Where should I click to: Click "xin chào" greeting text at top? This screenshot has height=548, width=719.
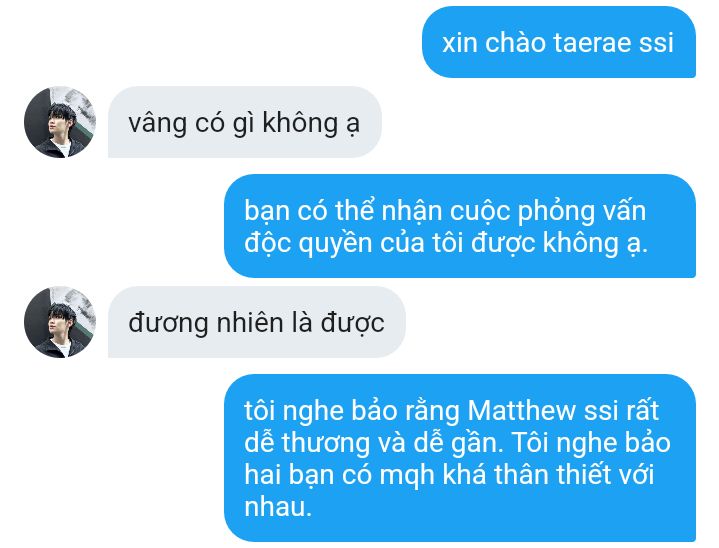click(x=493, y=43)
